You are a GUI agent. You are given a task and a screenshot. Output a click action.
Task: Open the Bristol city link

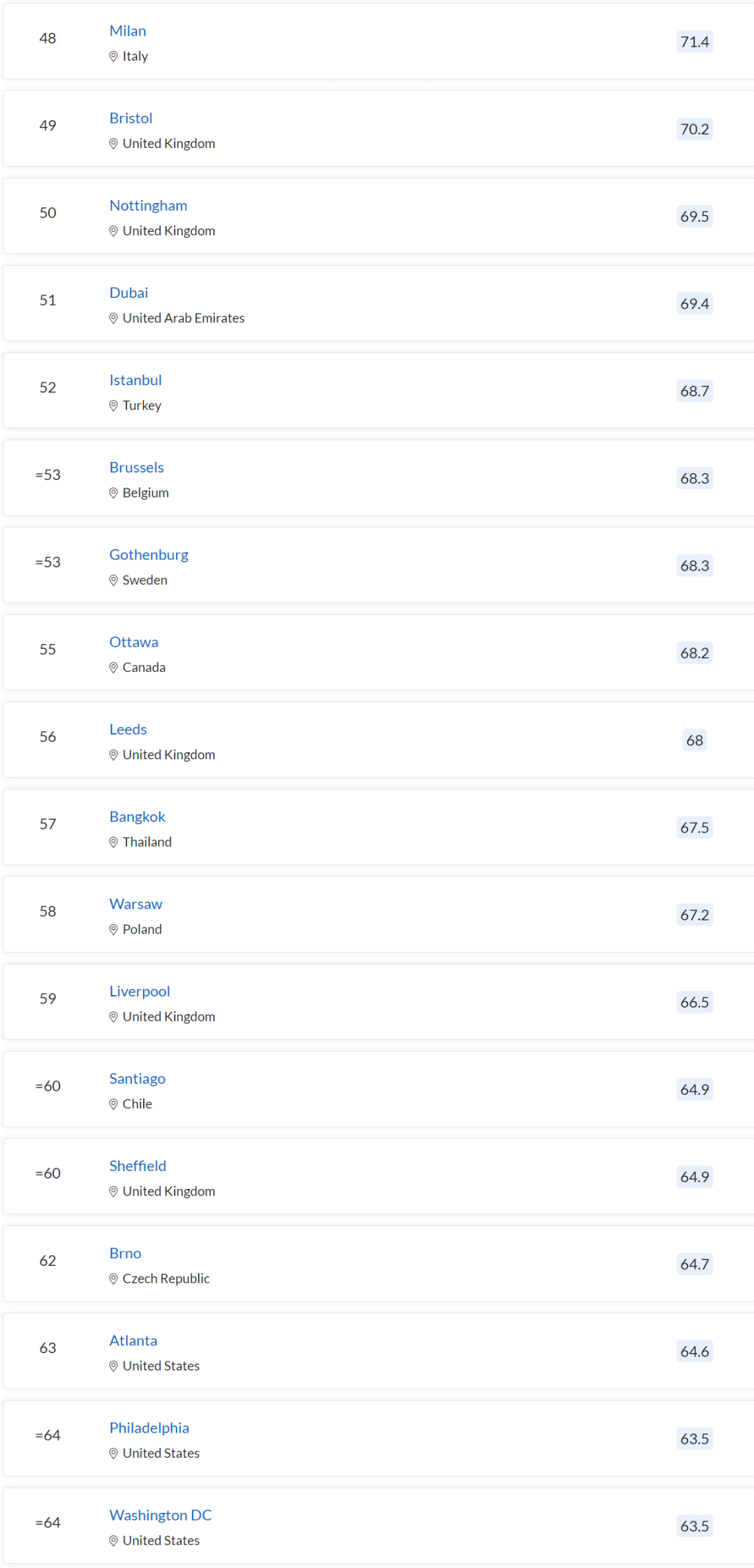point(131,118)
